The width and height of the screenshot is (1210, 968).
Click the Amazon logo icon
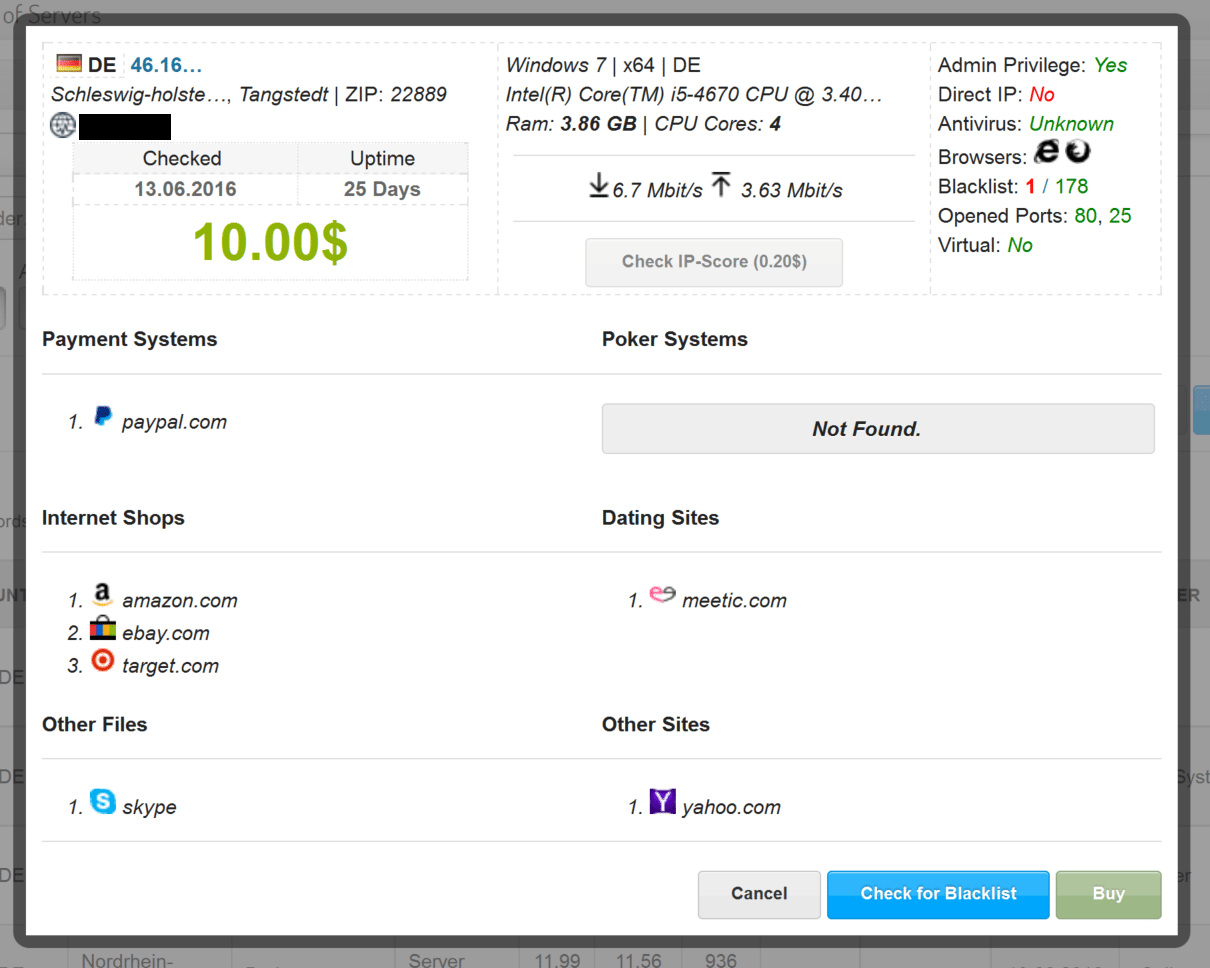[x=102, y=596]
